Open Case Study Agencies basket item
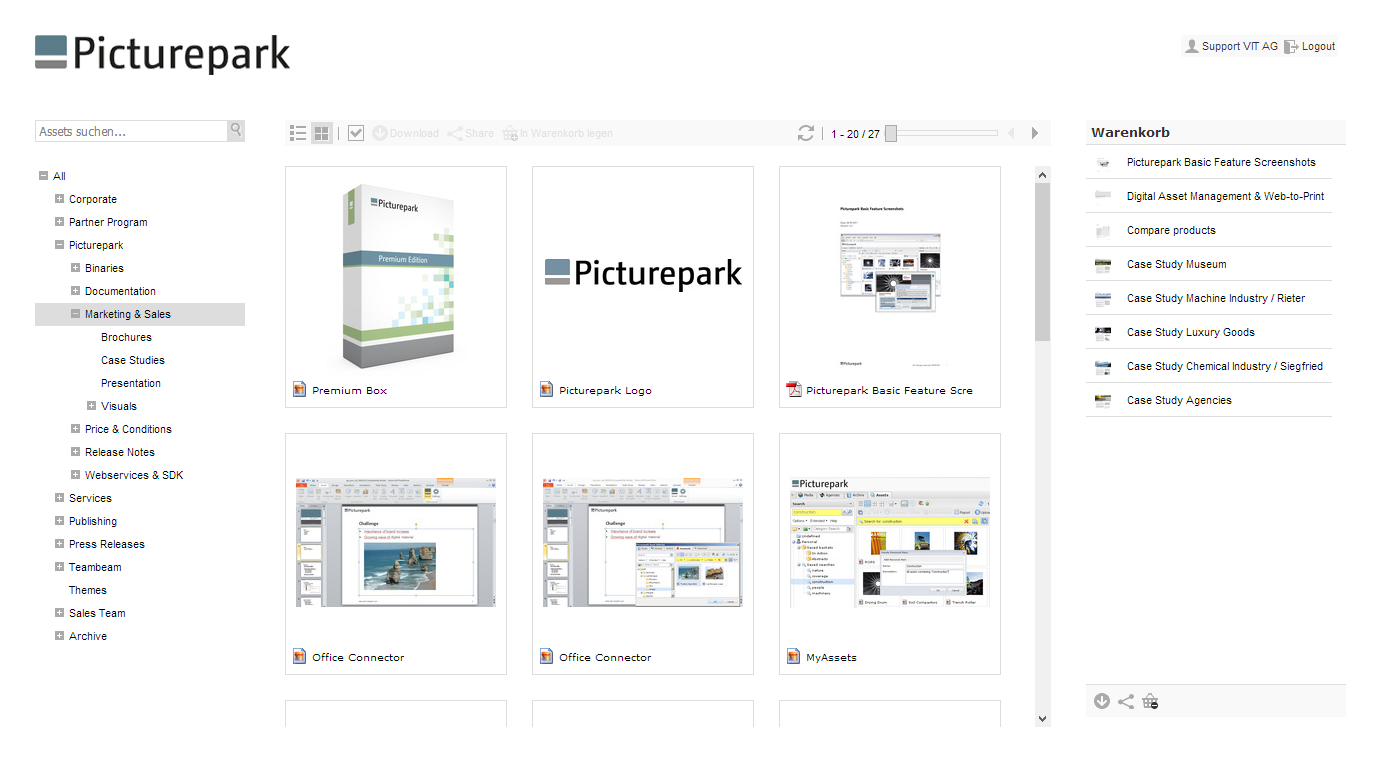 click(1179, 400)
